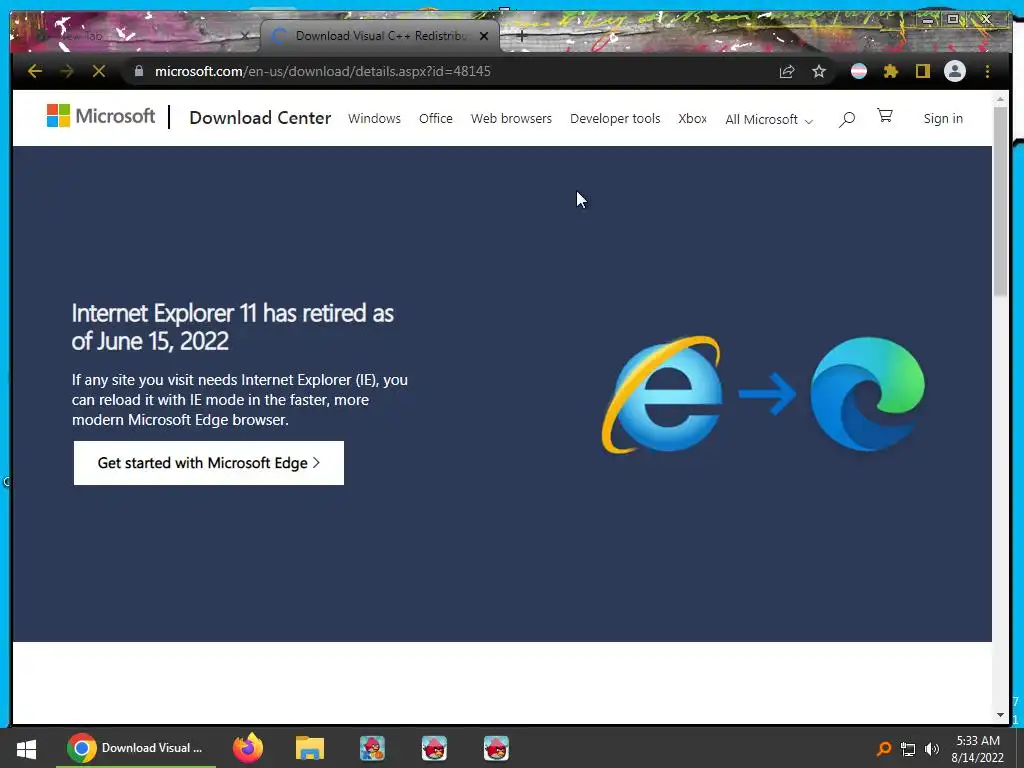The width and height of the screenshot is (1024, 768).
Task: Open the taskbar clock and date
Action: pos(978,748)
